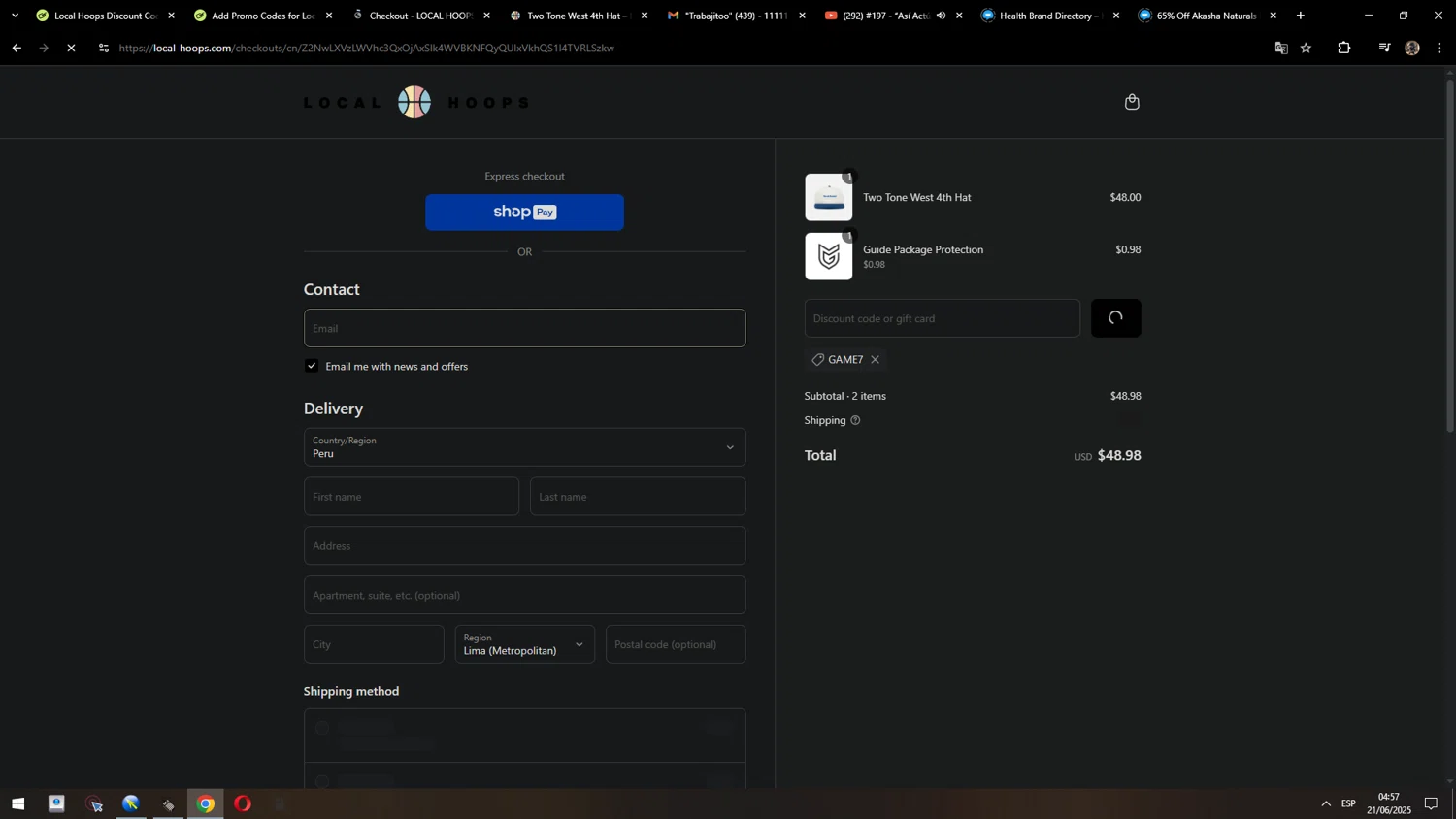
Task: Click the apply discount button with spinner
Action: (x=1116, y=318)
